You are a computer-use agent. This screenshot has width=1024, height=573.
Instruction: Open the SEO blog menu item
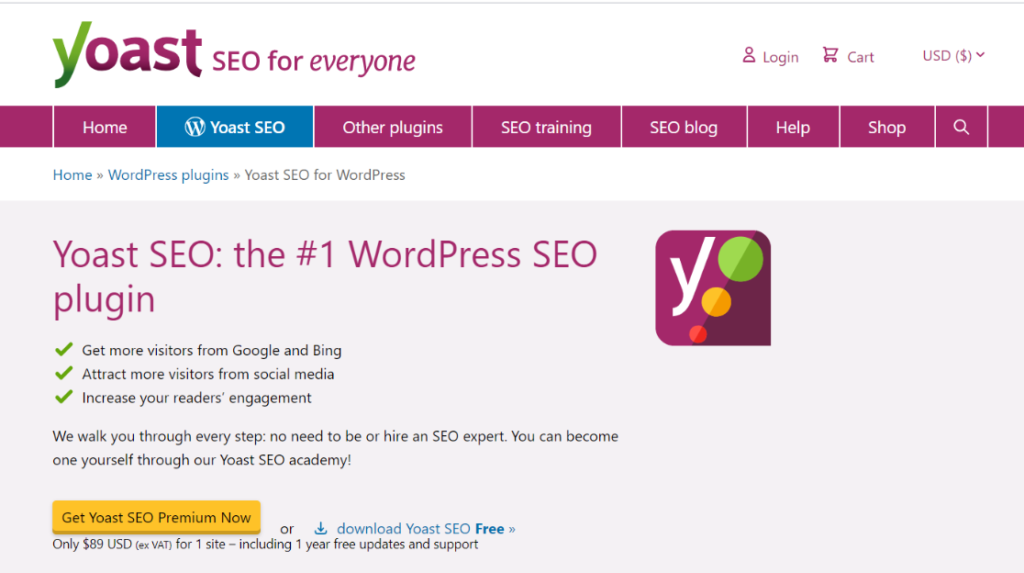(x=684, y=127)
